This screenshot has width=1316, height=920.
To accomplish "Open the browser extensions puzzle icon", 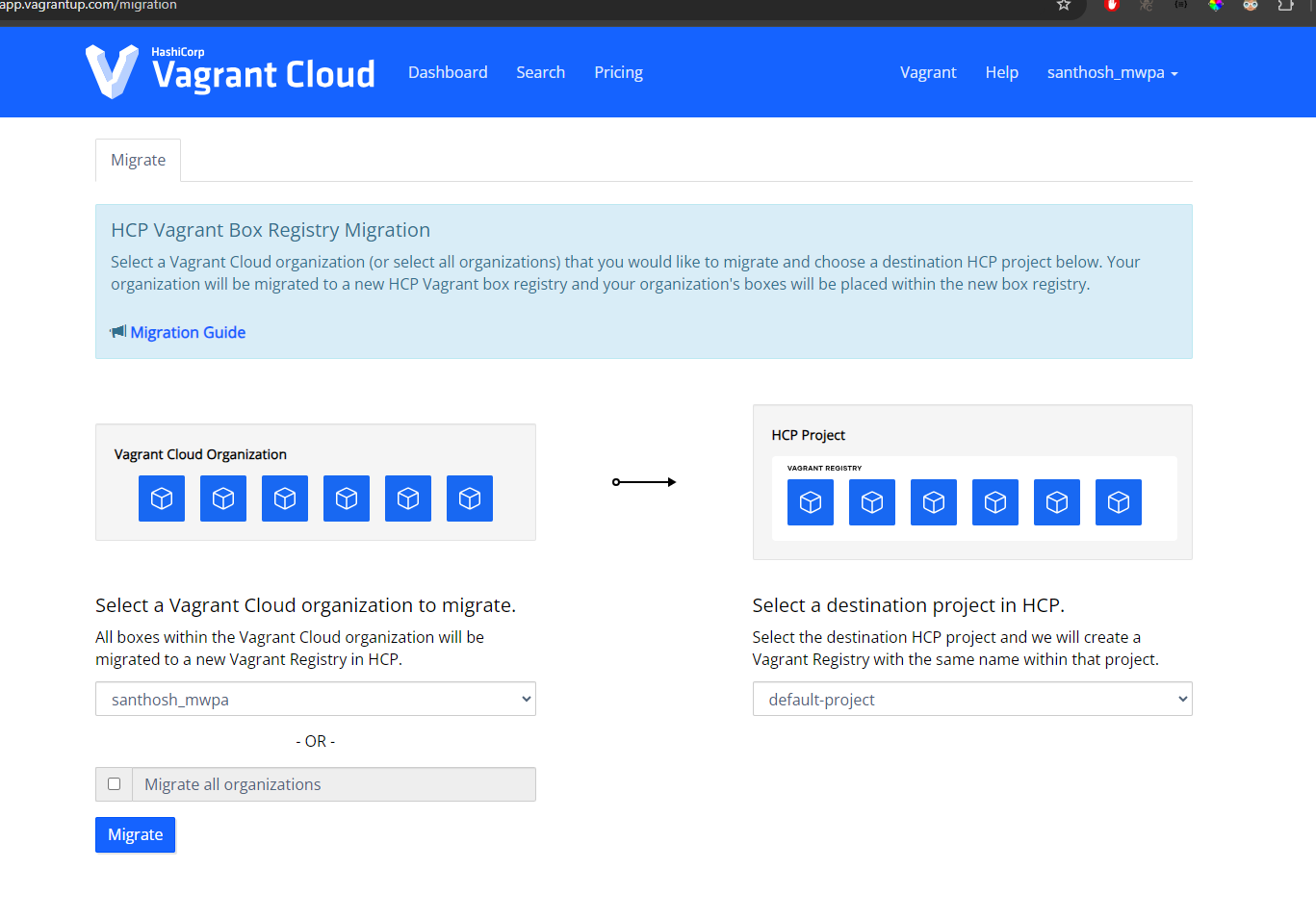I will [1285, 6].
